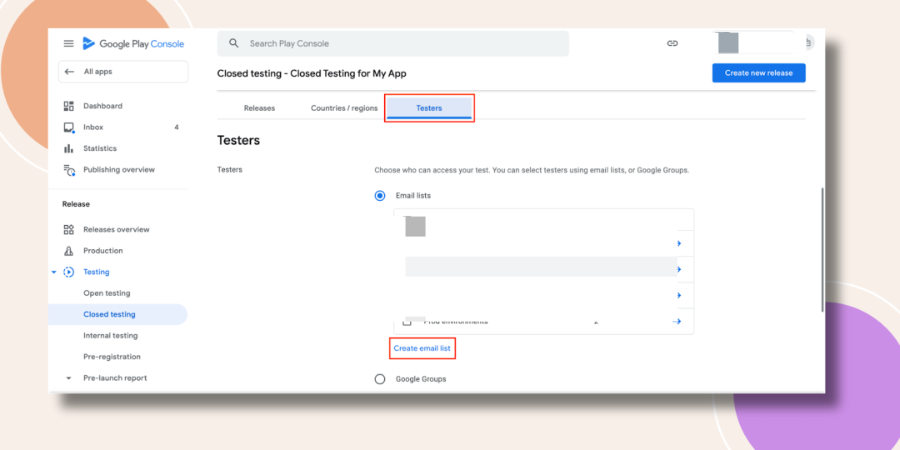Click the Google Play Console logo

coord(133,44)
